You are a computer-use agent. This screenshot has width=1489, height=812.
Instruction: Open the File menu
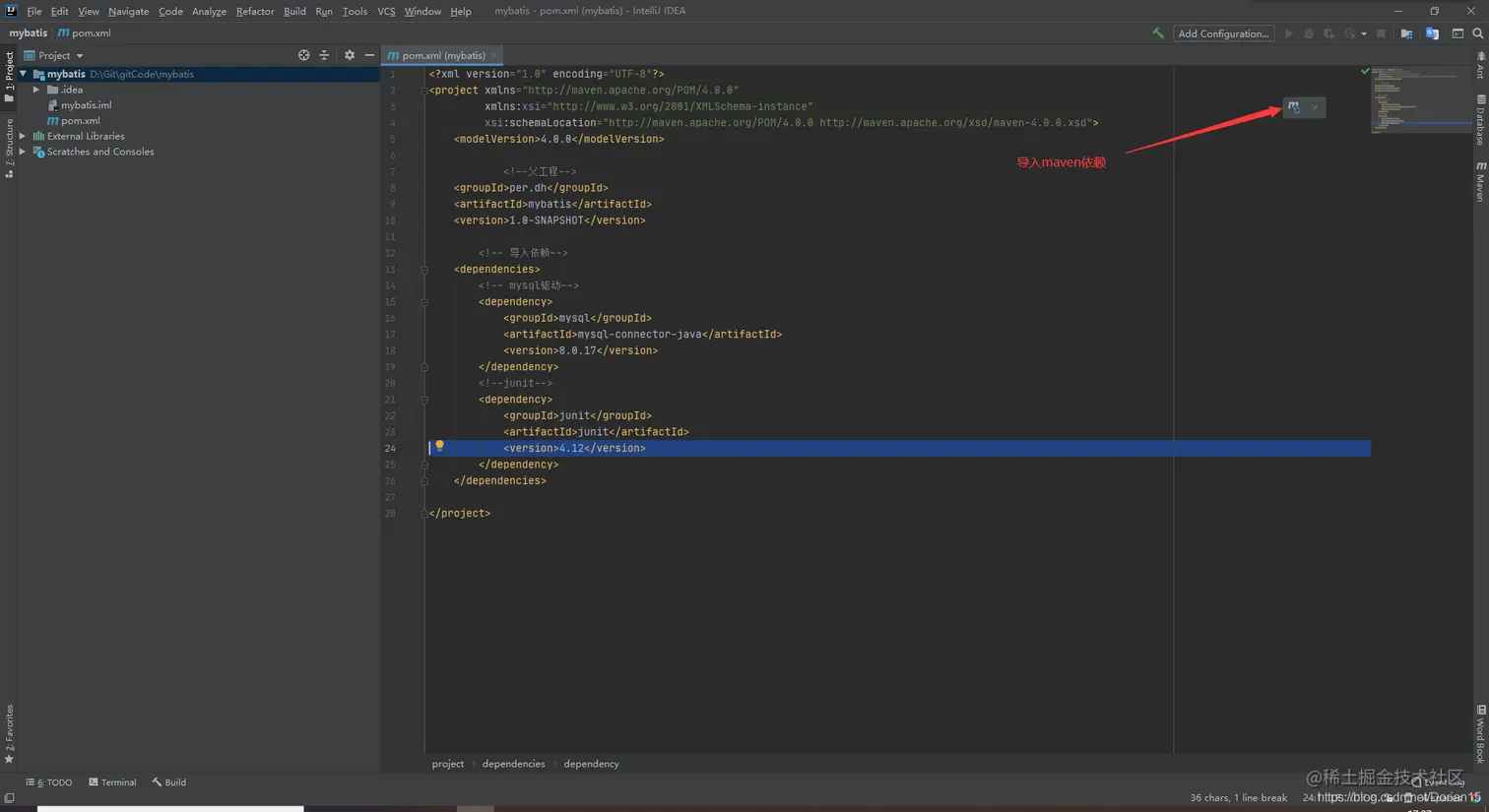[x=34, y=11]
